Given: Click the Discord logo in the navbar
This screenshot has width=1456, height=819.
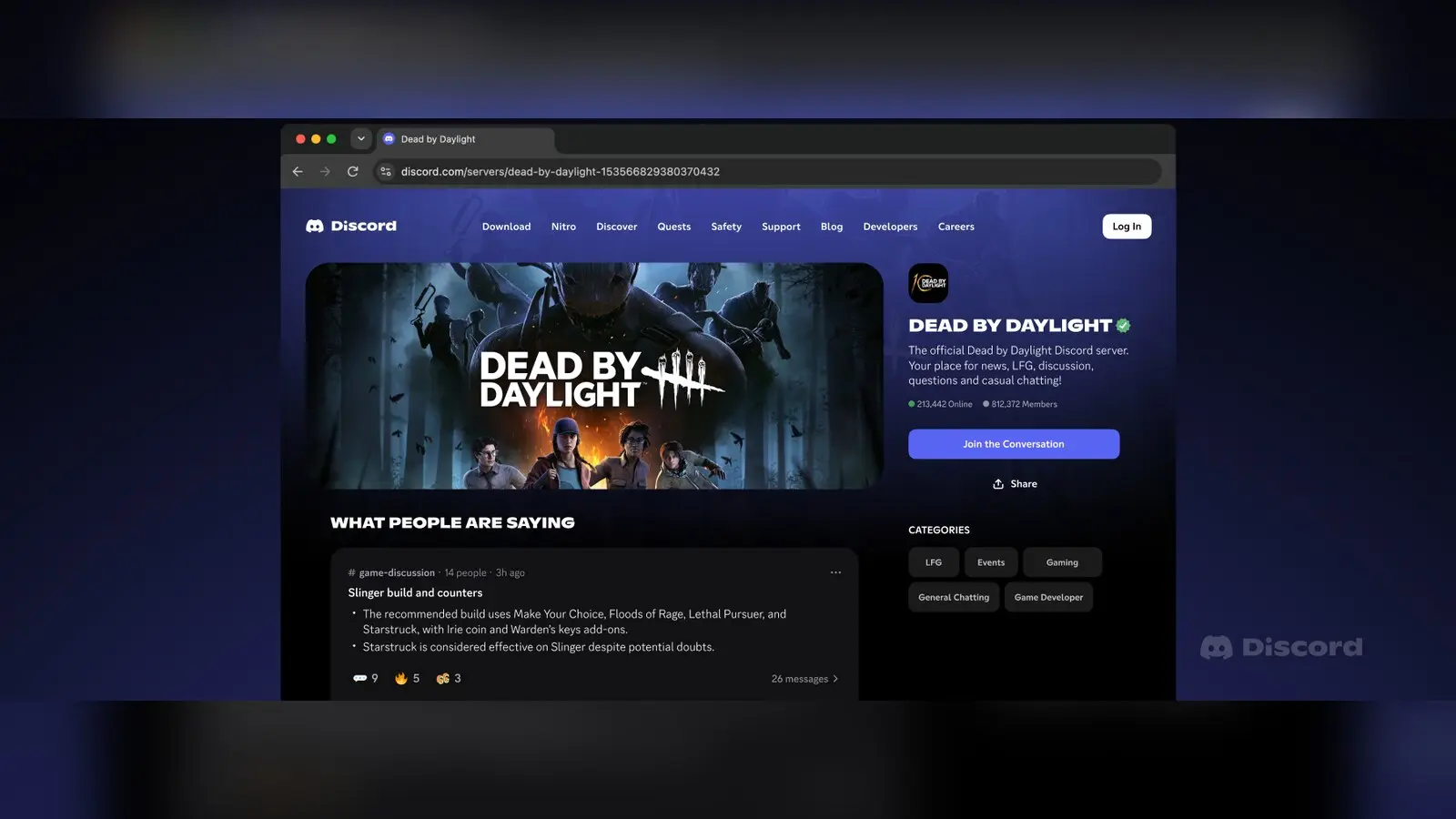Looking at the screenshot, I should 351,226.
